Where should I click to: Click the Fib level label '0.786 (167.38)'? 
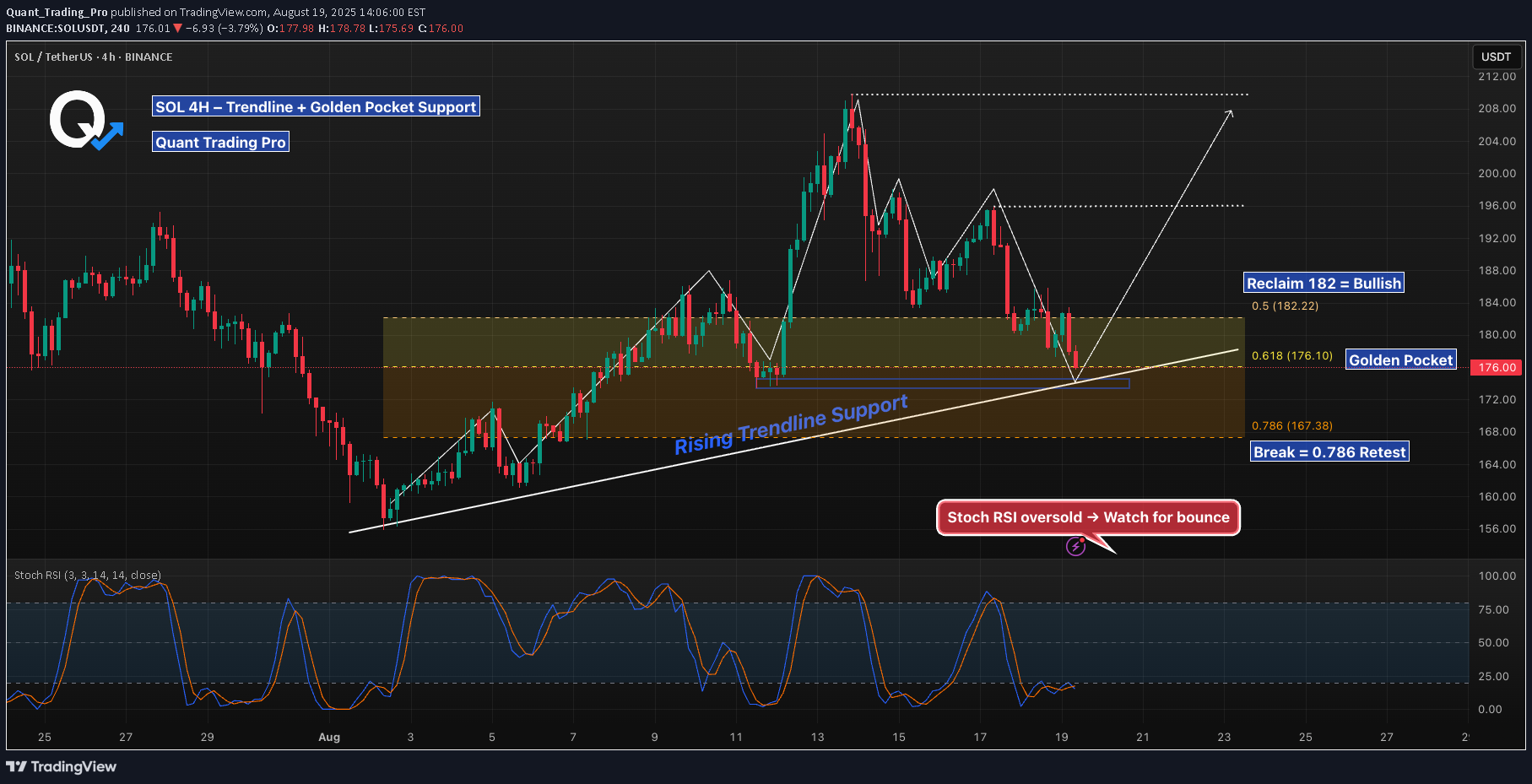pos(1292,425)
